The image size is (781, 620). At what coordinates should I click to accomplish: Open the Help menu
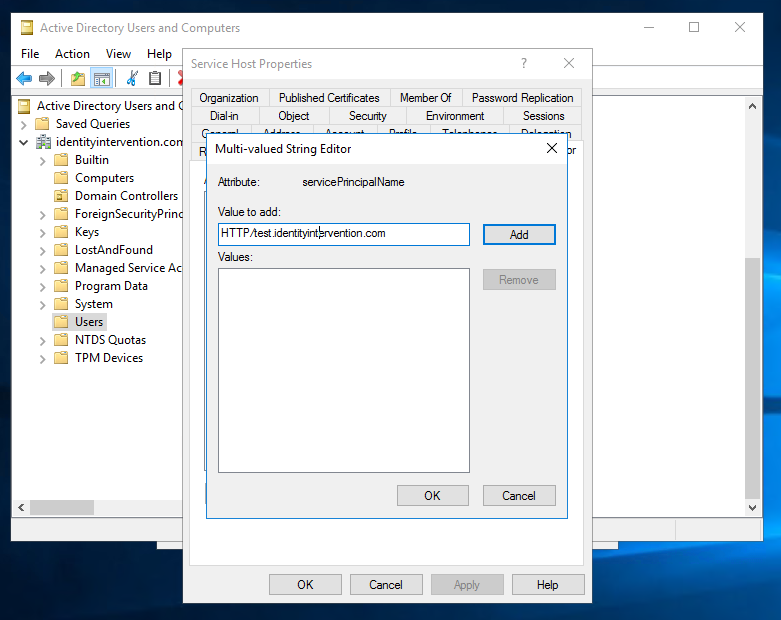[159, 54]
